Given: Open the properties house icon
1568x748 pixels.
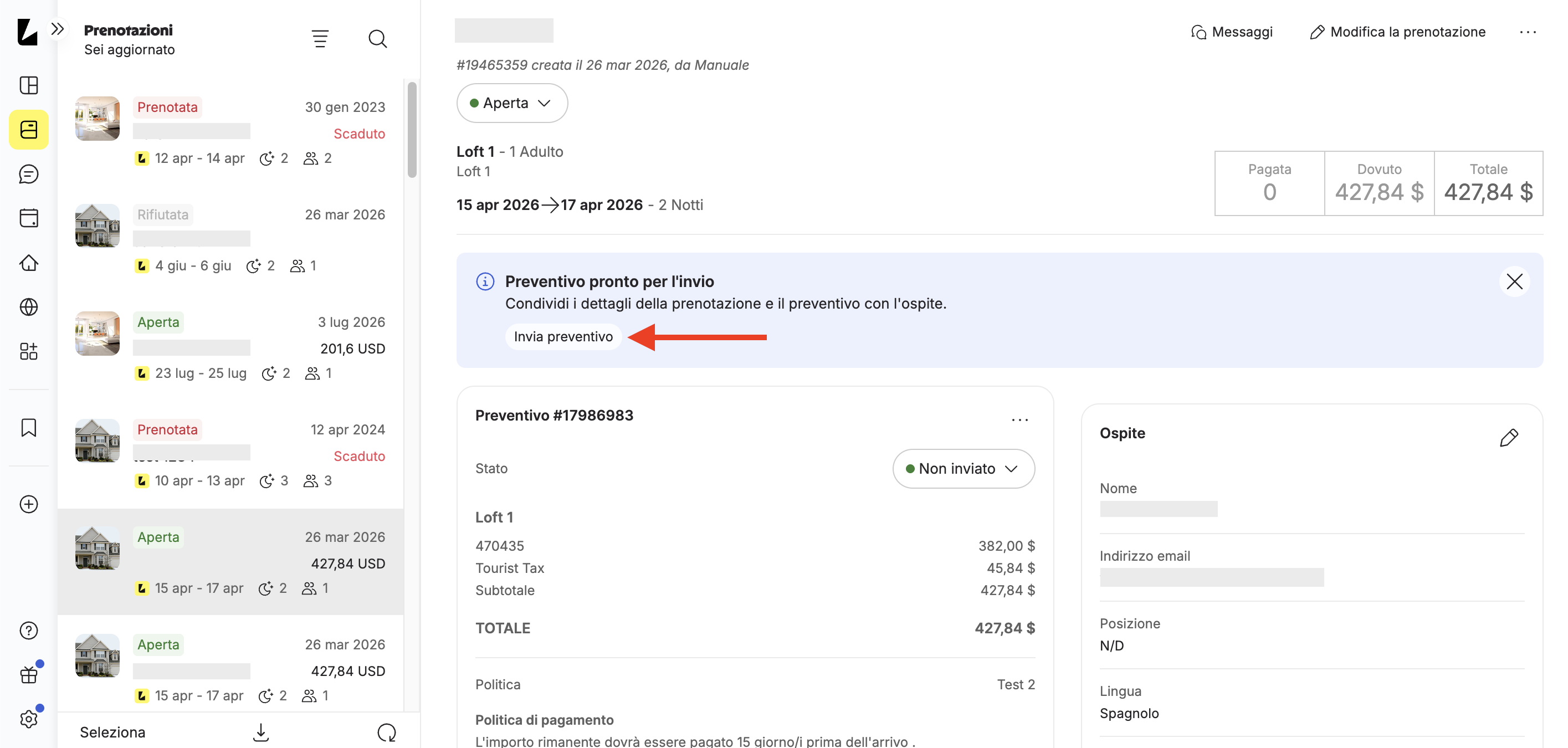Looking at the screenshot, I should (x=29, y=263).
